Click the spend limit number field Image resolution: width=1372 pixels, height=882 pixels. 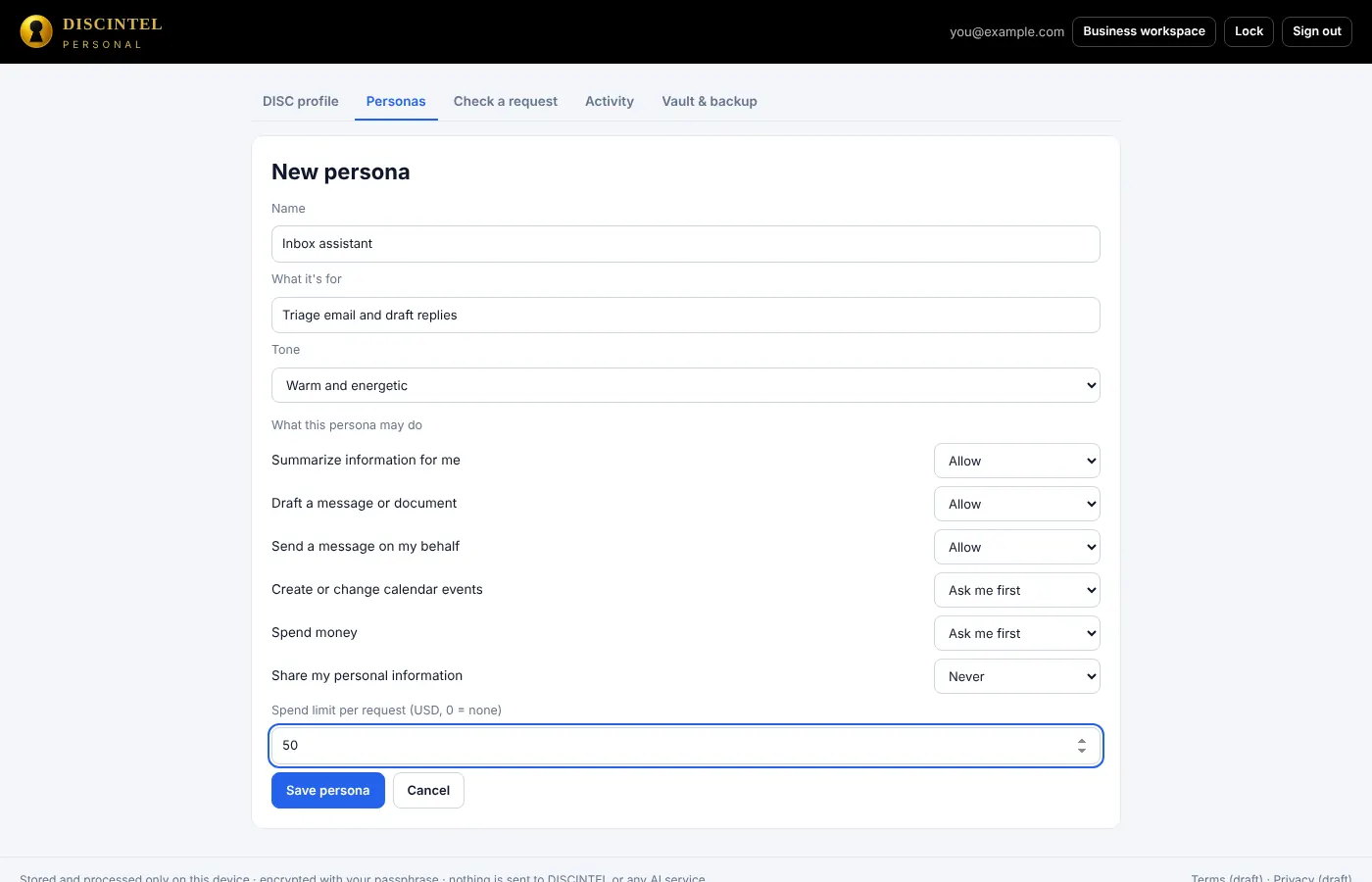(686, 746)
